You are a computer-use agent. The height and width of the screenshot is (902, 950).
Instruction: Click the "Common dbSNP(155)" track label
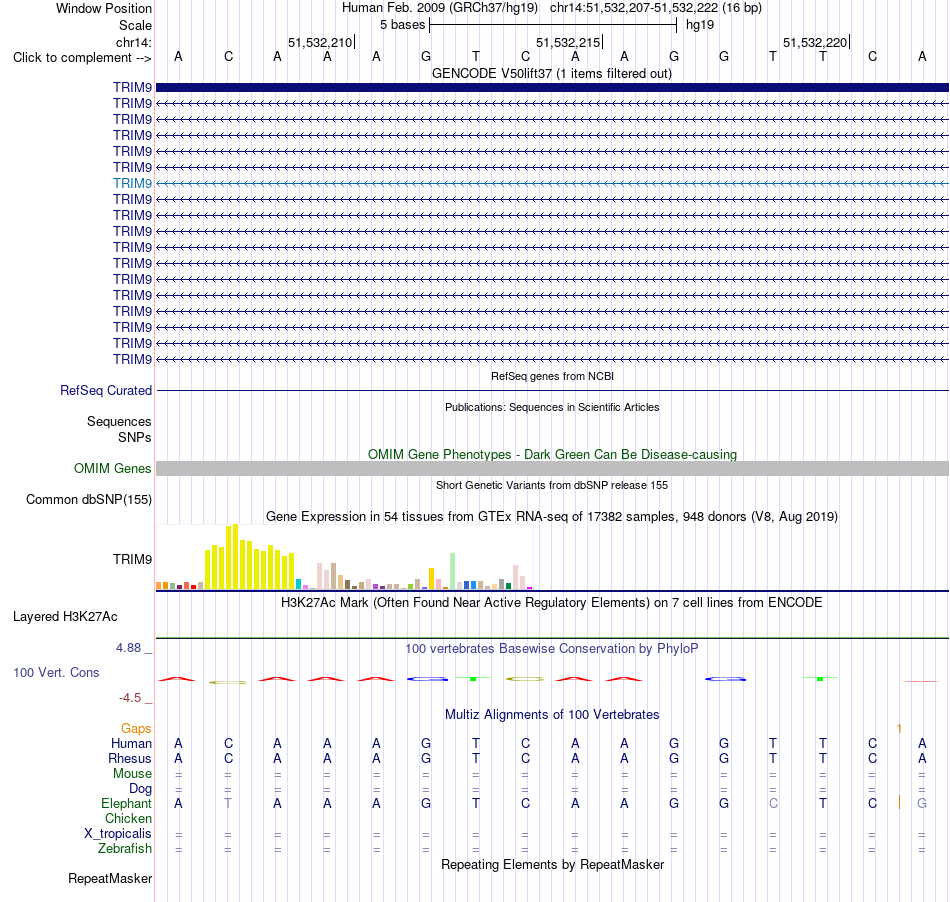pos(88,500)
